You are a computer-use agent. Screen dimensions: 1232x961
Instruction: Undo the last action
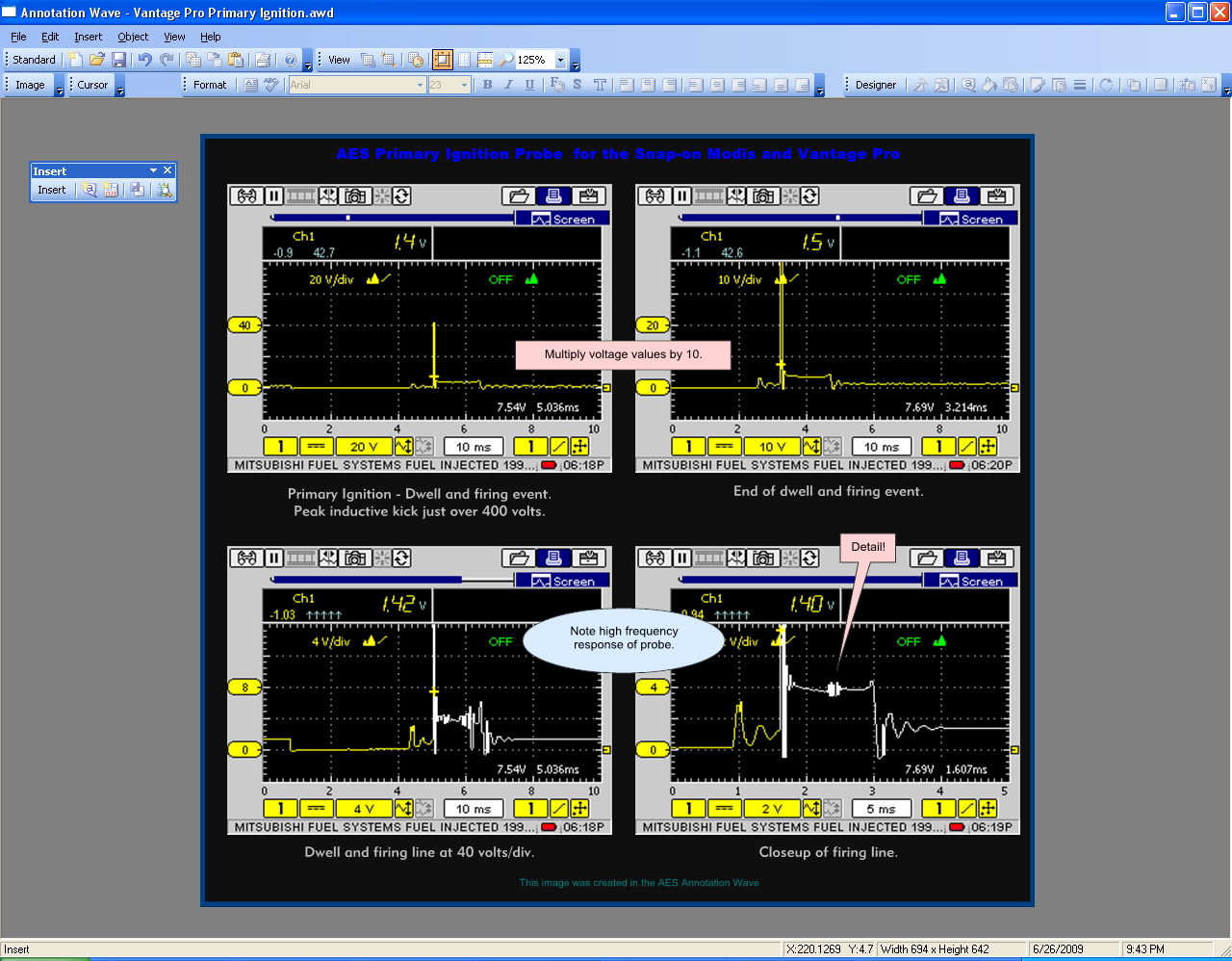pos(144,60)
